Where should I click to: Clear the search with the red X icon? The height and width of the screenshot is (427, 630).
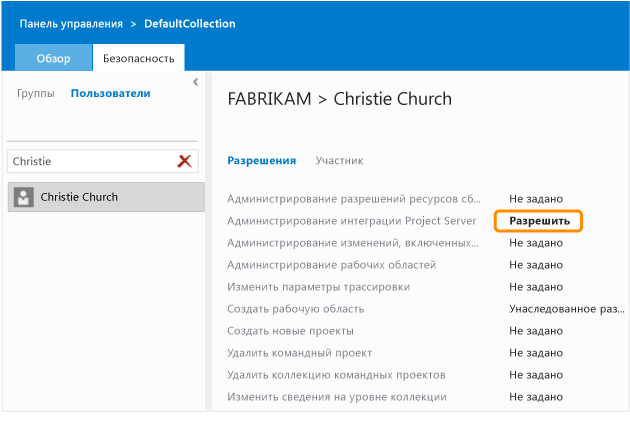184,161
